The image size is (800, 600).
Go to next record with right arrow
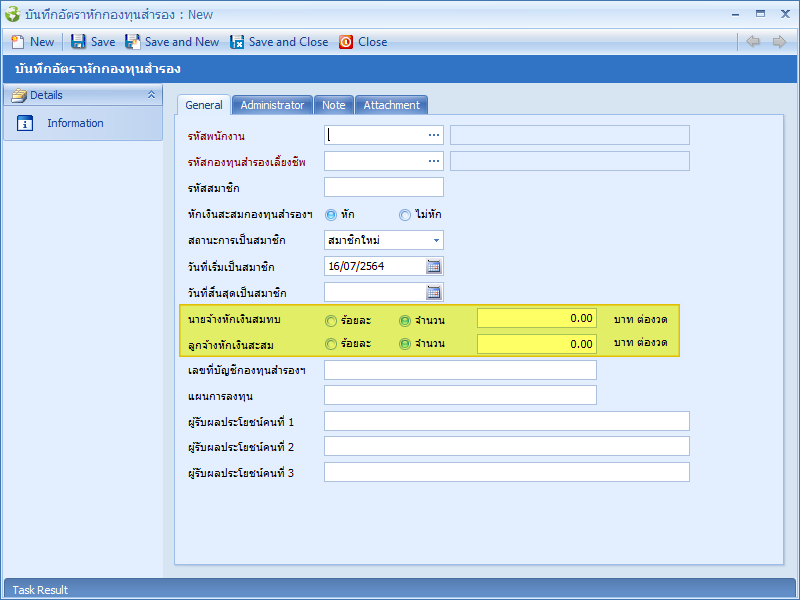click(779, 41)
